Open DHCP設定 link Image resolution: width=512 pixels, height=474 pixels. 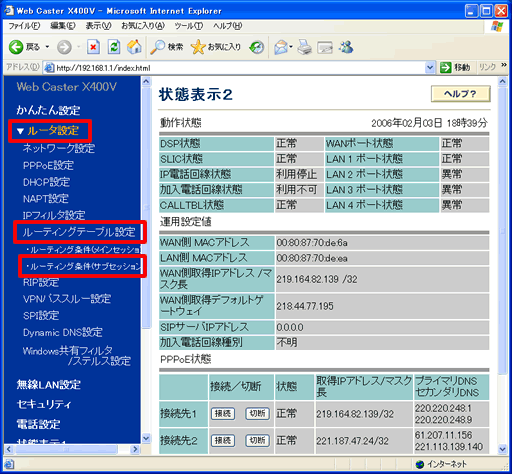pyautogui.click(x=46, y=182)
